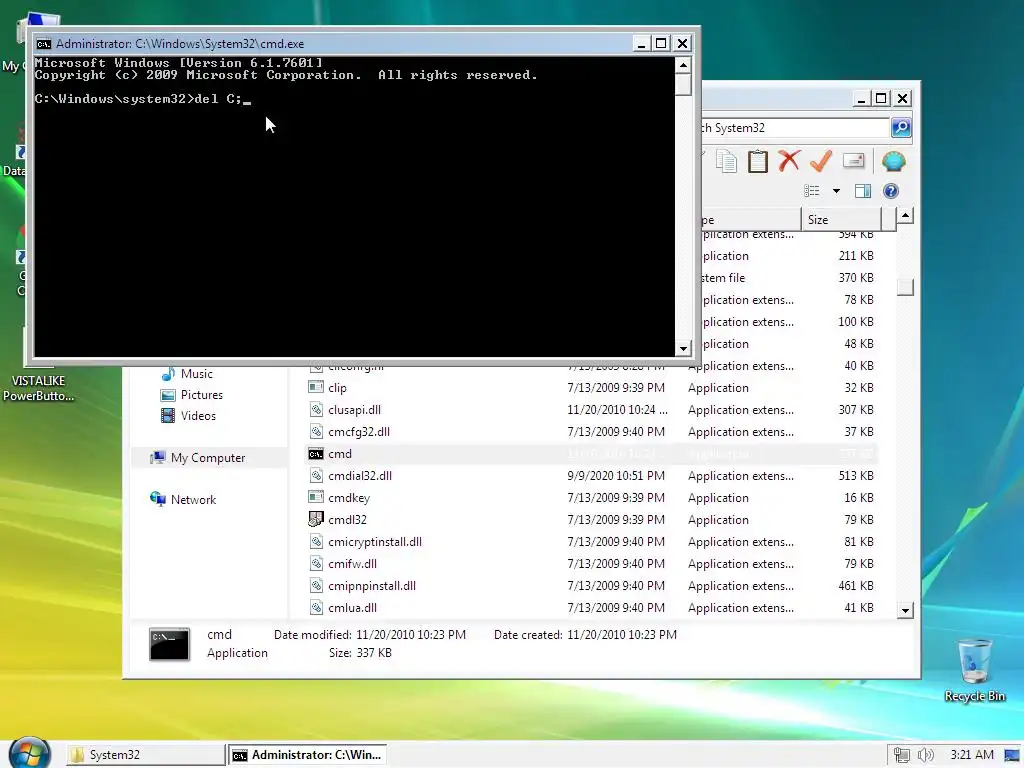Screen dimensions: 1024x768
Task: Click the cmdkey 16 KB size cell
Action: pyautogui.click(x=859, y=498)
